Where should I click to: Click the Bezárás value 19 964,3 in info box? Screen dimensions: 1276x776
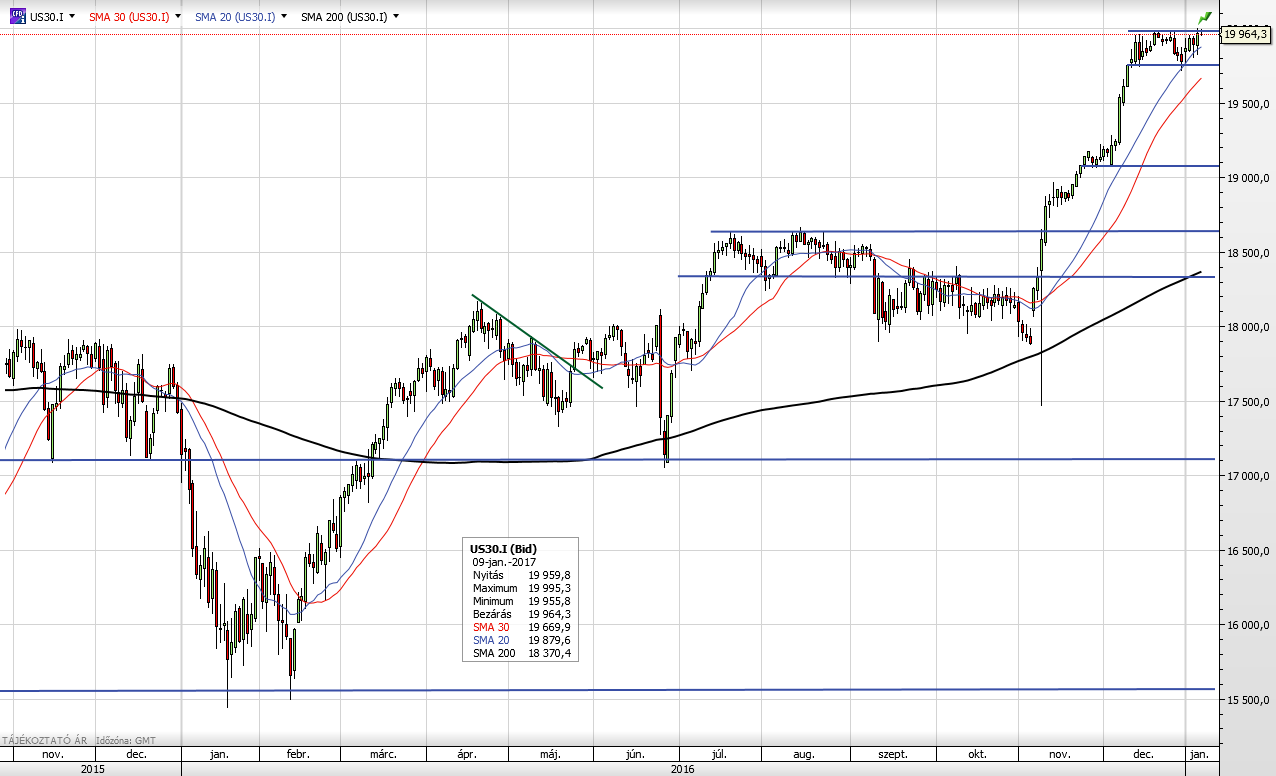(x=549, y=614)
